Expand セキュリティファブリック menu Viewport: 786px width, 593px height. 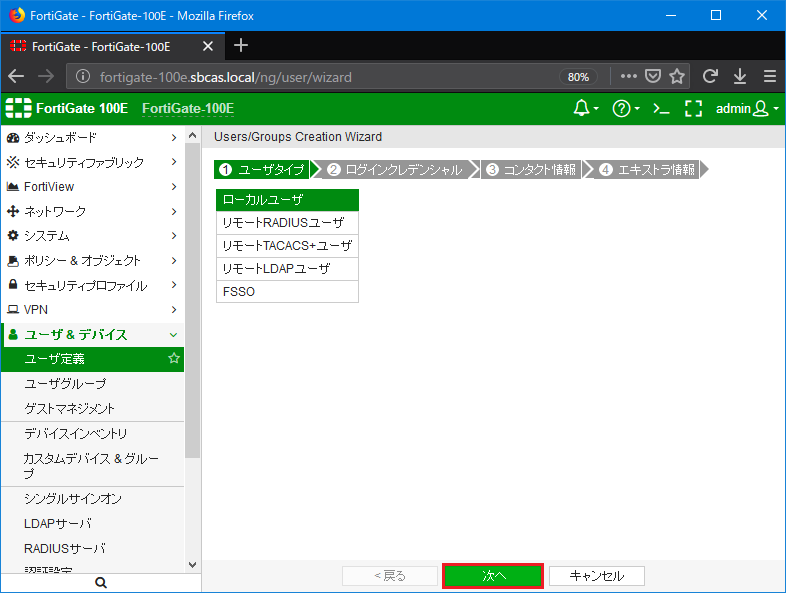(x=92, y=162)
